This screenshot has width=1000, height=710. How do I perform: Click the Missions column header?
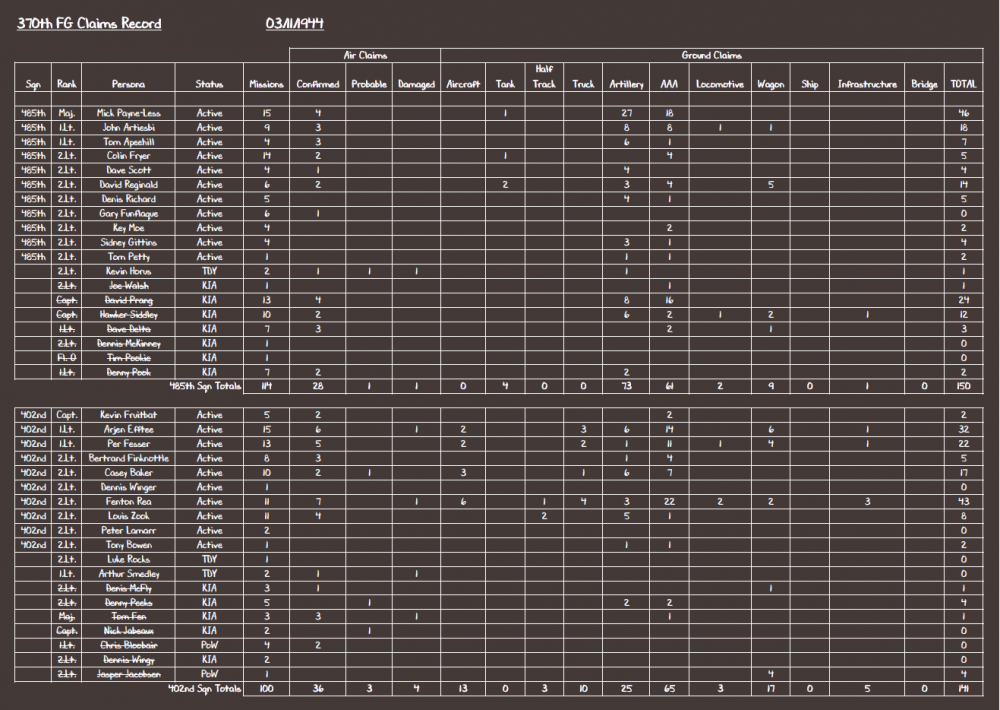tap(266, 85)
